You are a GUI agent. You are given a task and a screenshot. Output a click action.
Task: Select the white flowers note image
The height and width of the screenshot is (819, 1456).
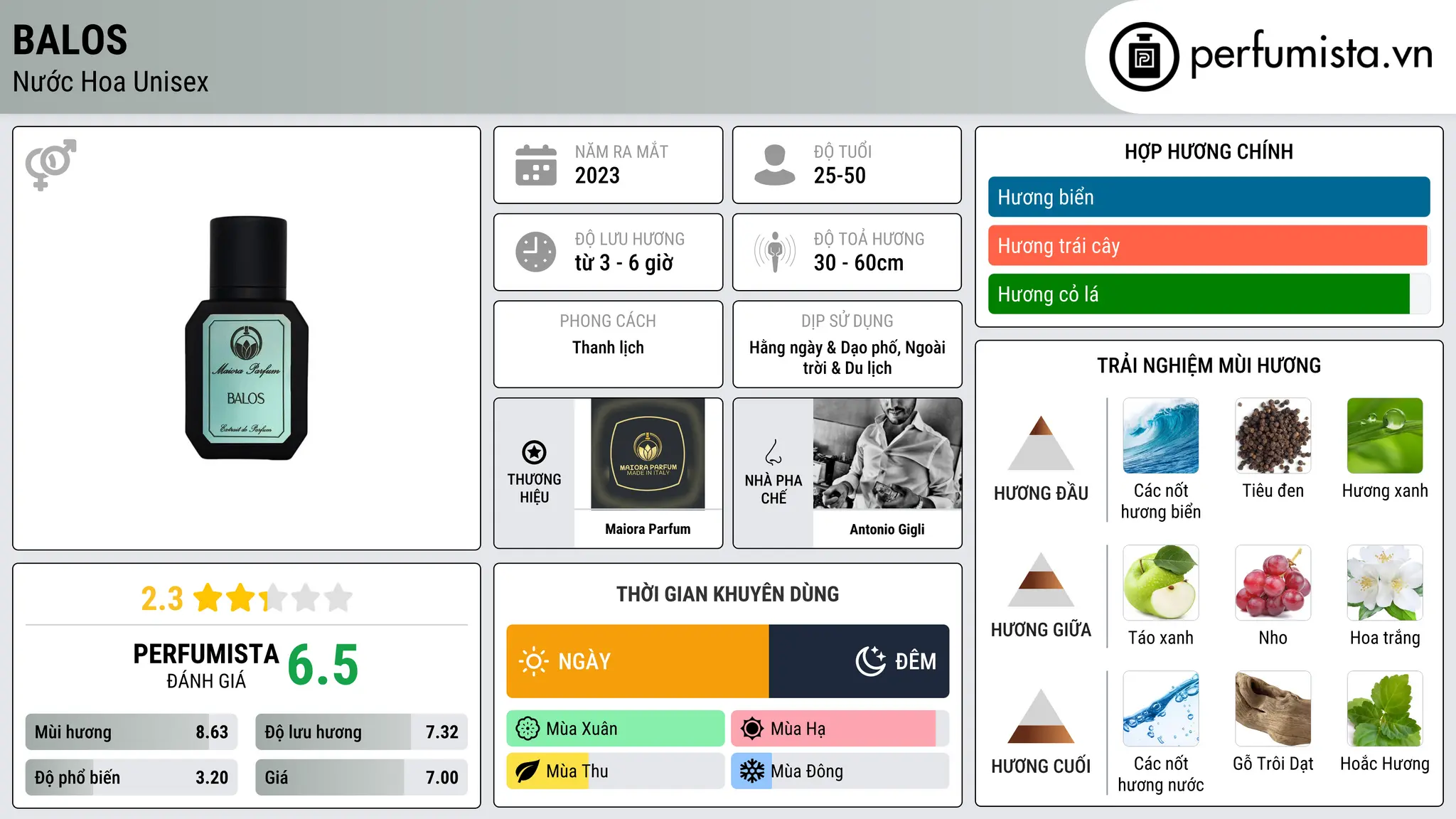pos(1385,583)
